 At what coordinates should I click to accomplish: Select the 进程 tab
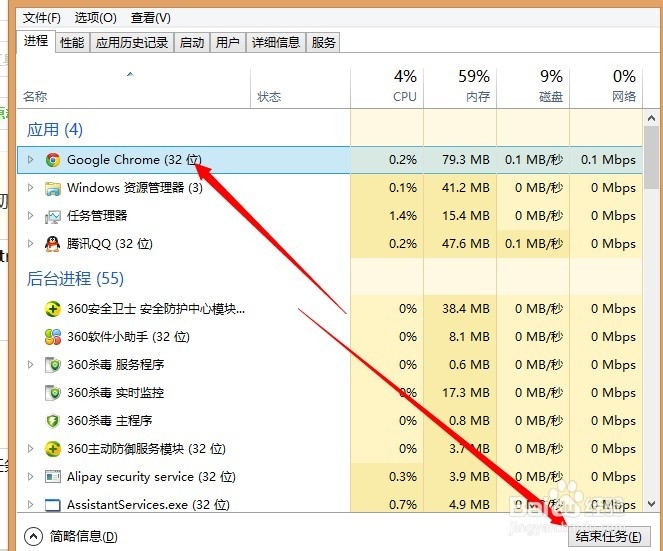(x=36, y=41)
